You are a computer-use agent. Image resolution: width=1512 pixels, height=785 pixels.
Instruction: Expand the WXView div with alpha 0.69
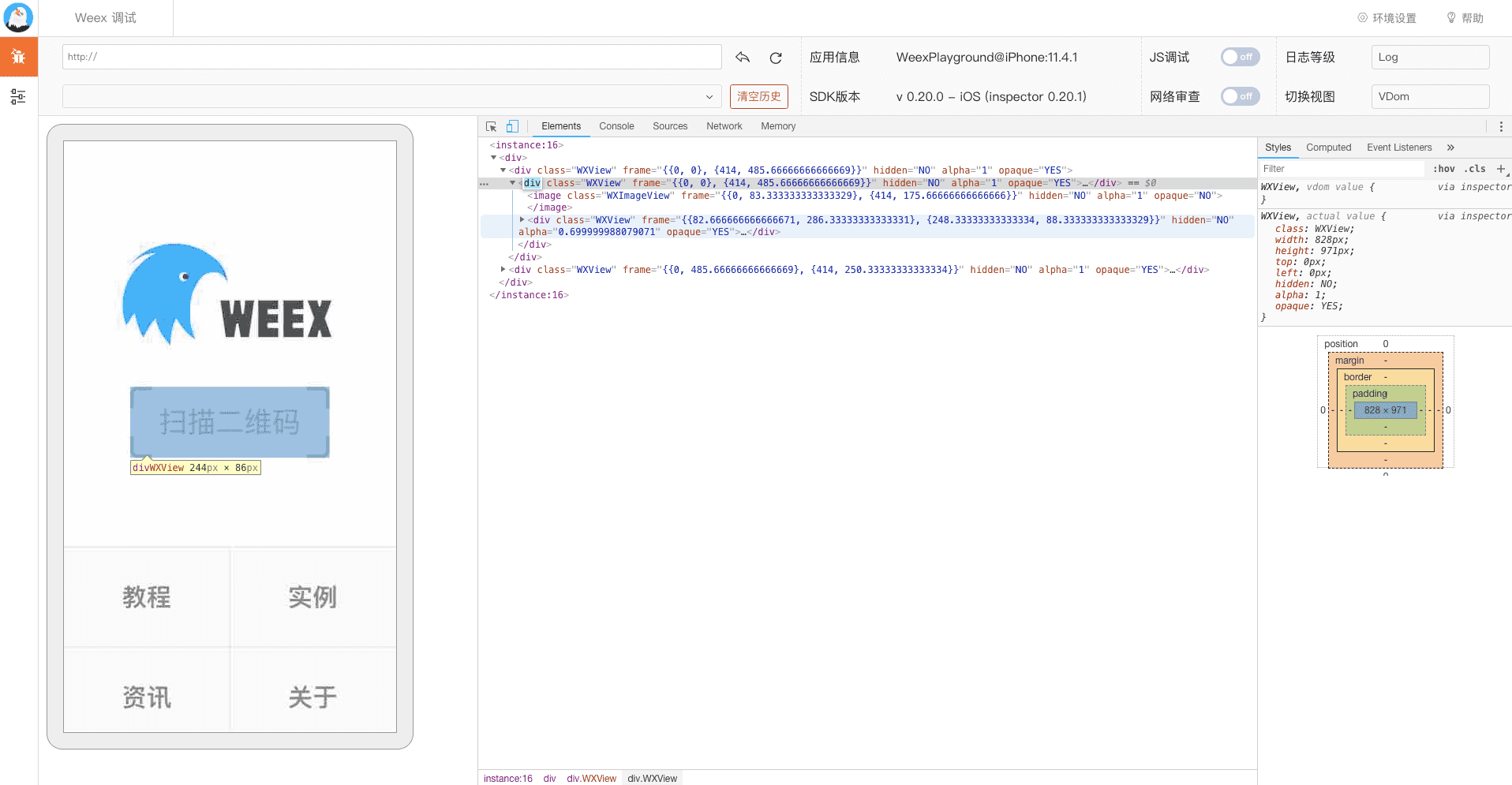(522, 220)
